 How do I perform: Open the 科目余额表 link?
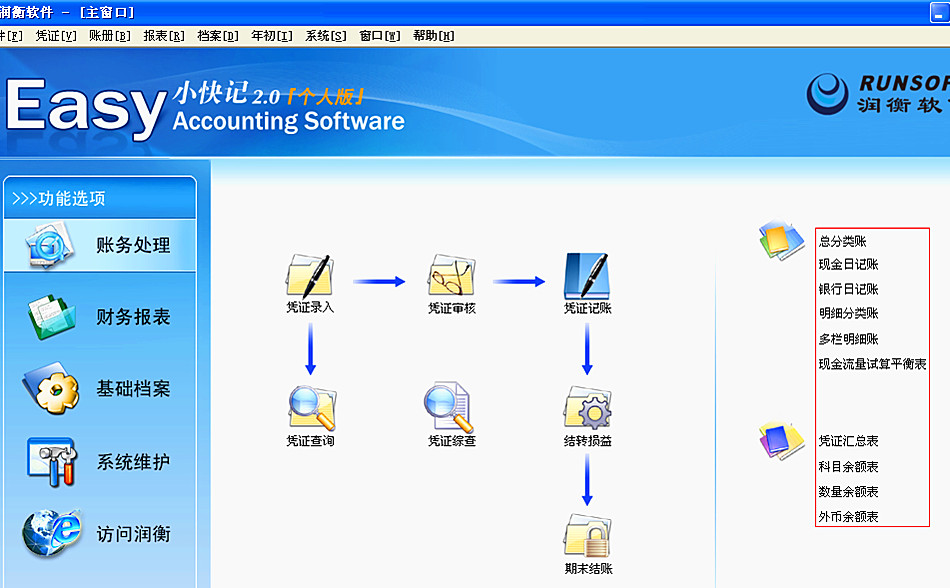tap(848, 466)
